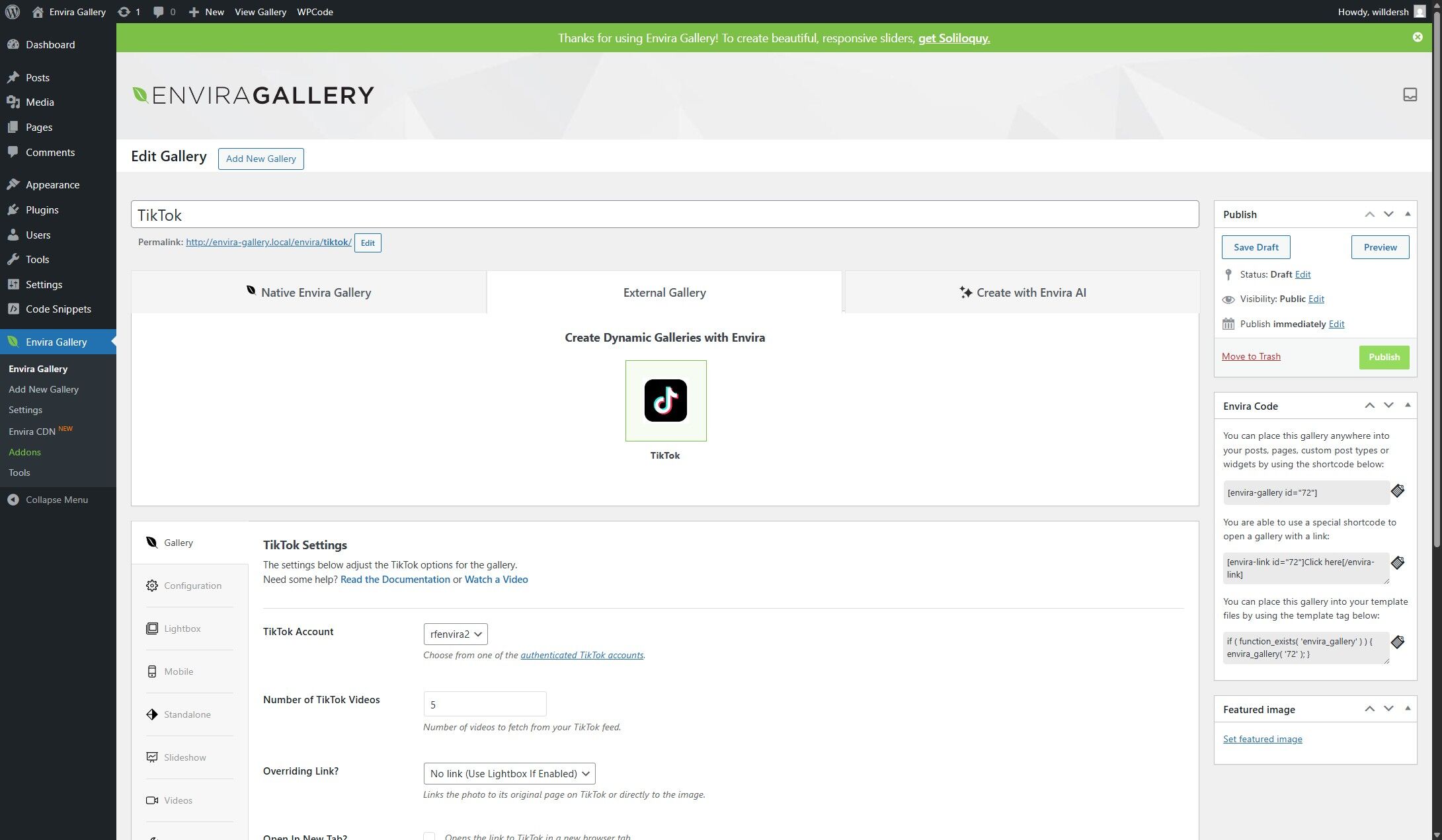Open Watch a Video link
Image resolution: width=1442 pixels, height=840 pixels.
point(496,580)
